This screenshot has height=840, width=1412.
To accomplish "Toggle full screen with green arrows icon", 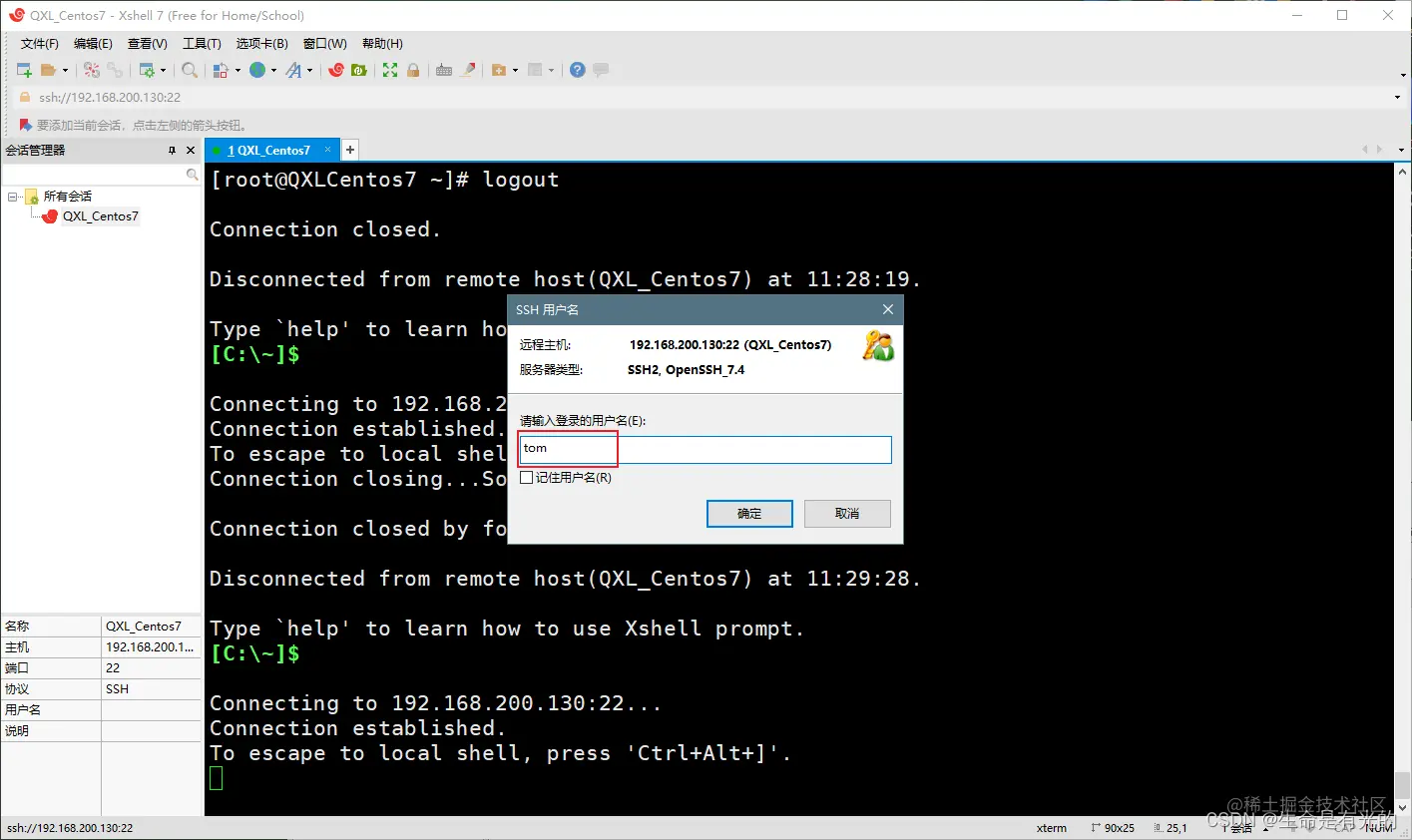I will coord(390,70).
